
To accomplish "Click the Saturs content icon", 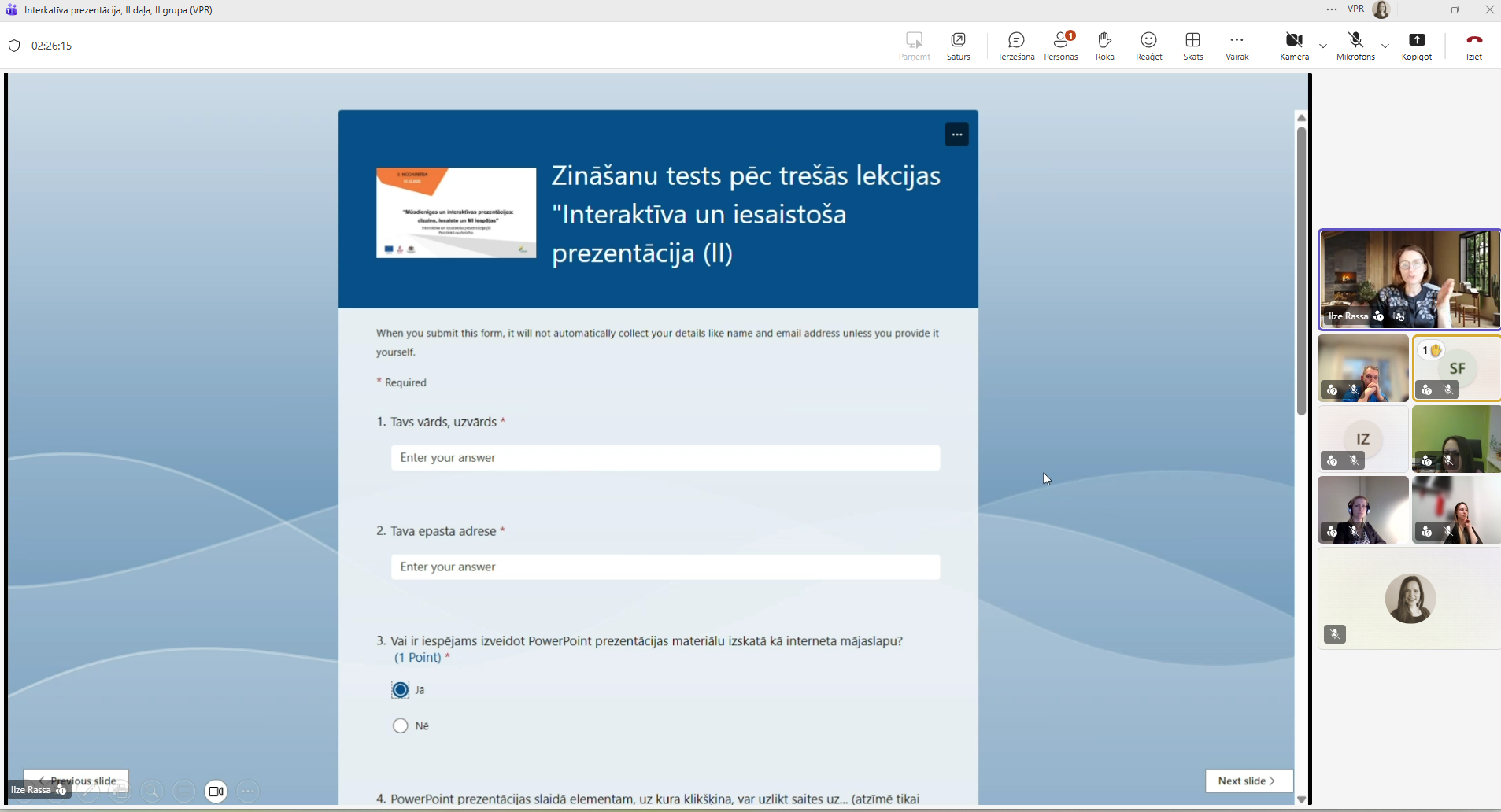I will [959, 46].
